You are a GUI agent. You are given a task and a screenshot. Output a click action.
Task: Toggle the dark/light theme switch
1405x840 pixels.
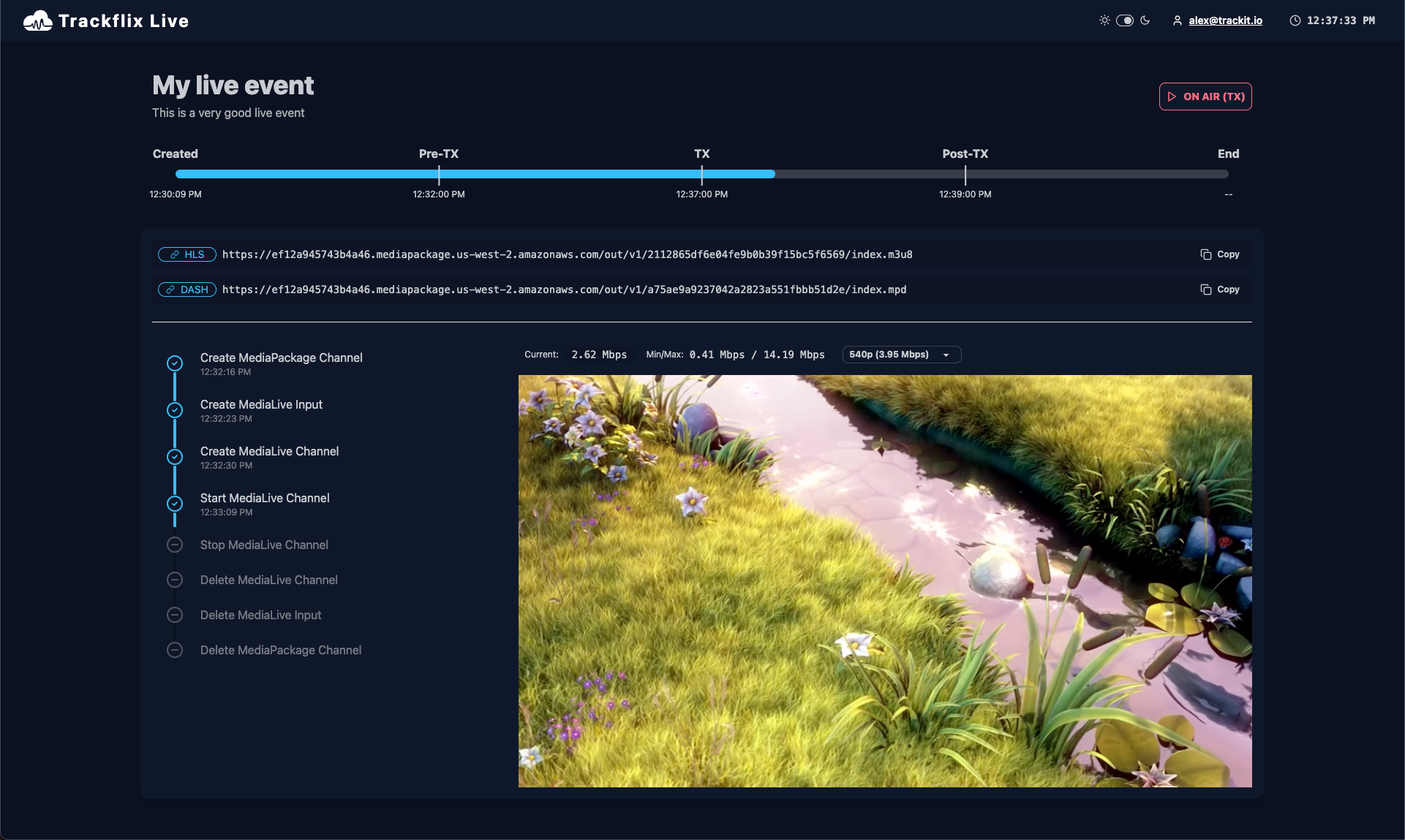[1125, 20]
